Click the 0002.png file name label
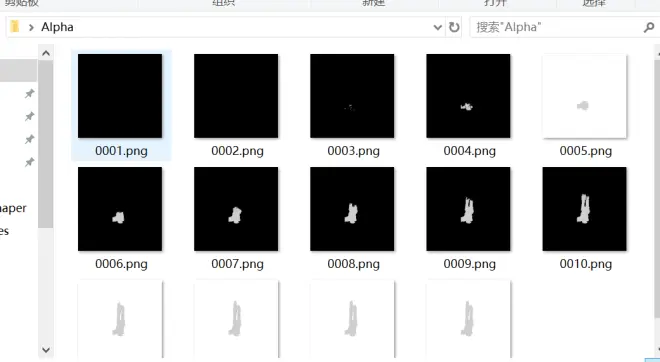 pos(237,151)
